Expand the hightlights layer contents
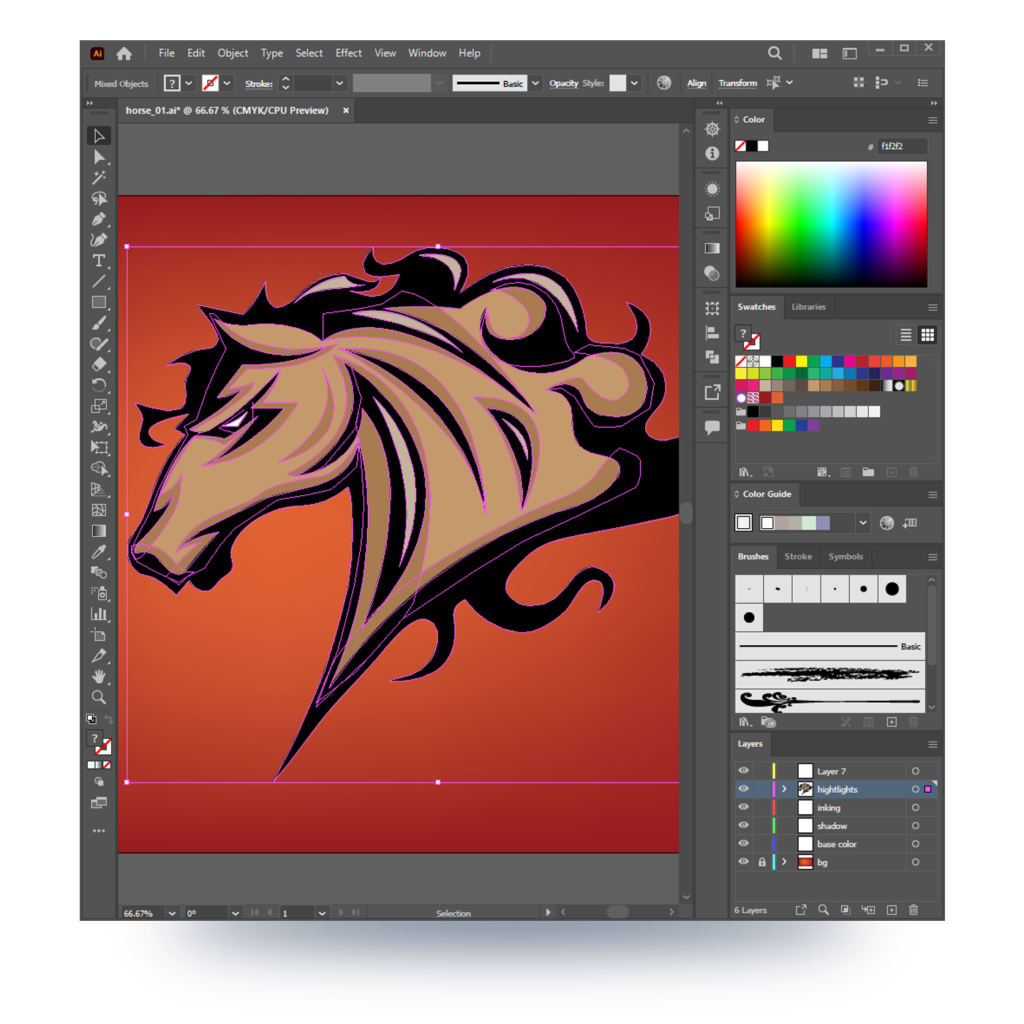Screen dimensions: 1024x1024 784,789
